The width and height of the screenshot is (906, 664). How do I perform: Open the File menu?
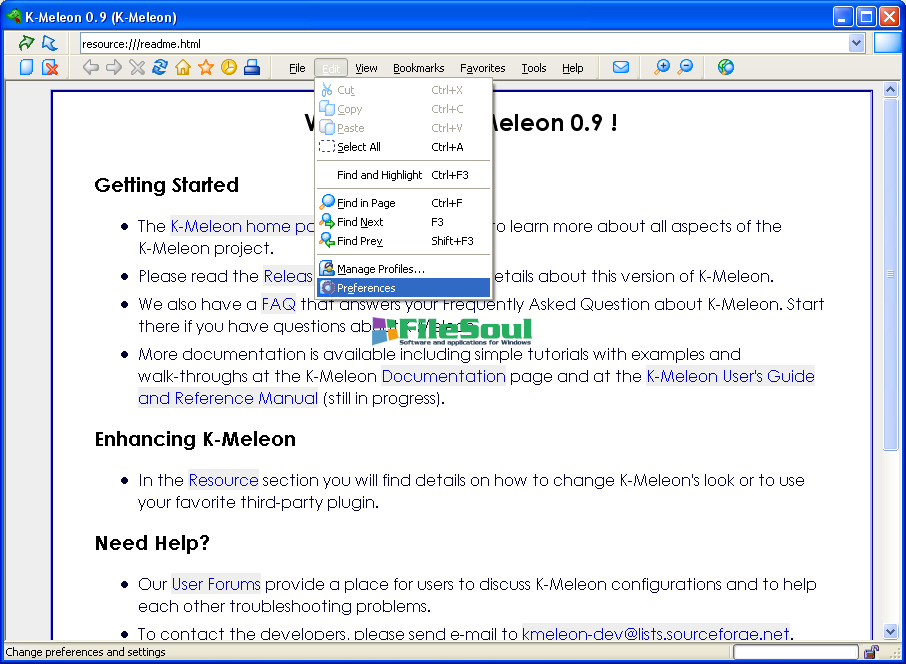tap(297, 68)
